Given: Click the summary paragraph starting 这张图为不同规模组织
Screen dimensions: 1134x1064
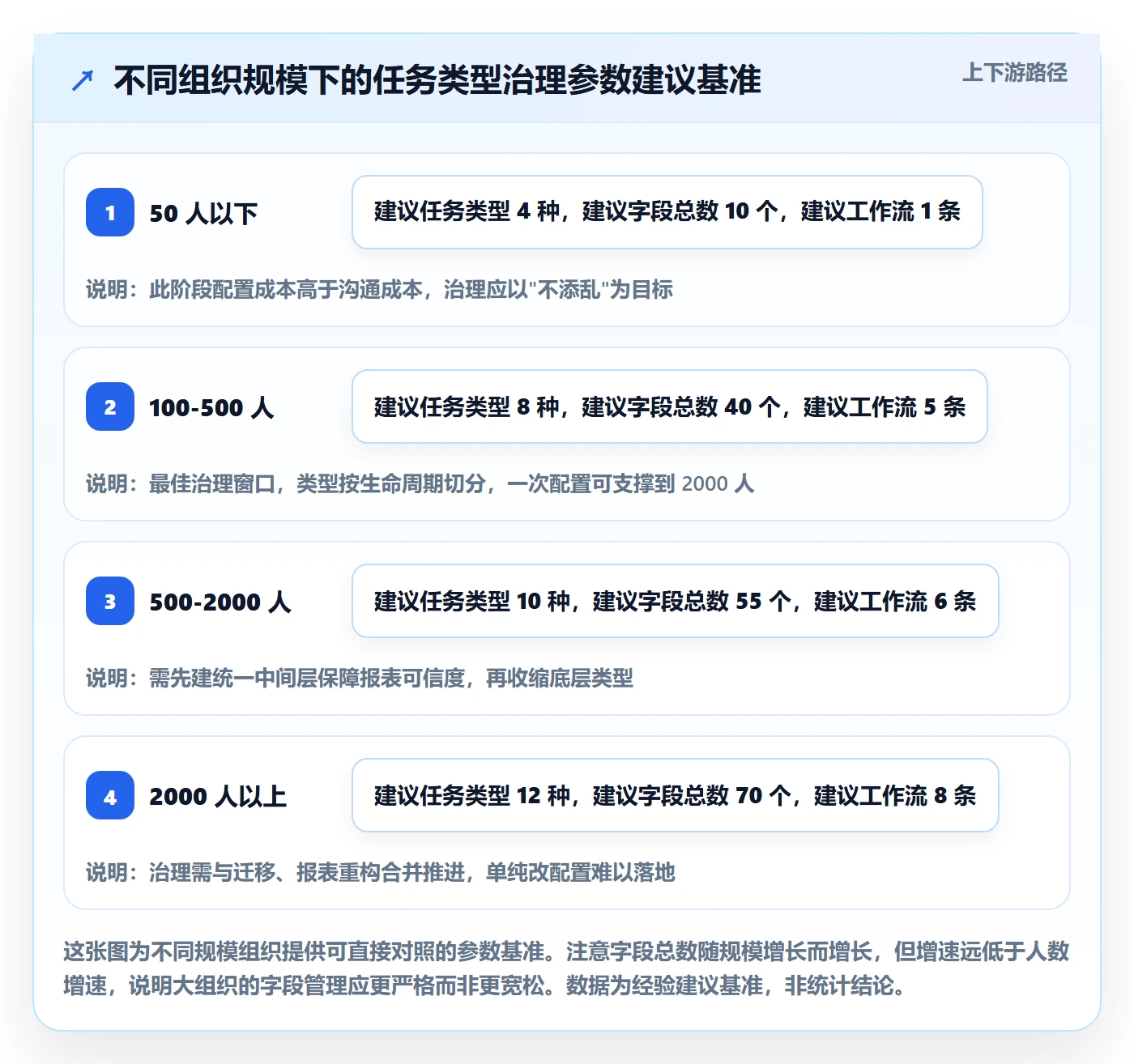Looking at the screenshot, I should point(567,968).
